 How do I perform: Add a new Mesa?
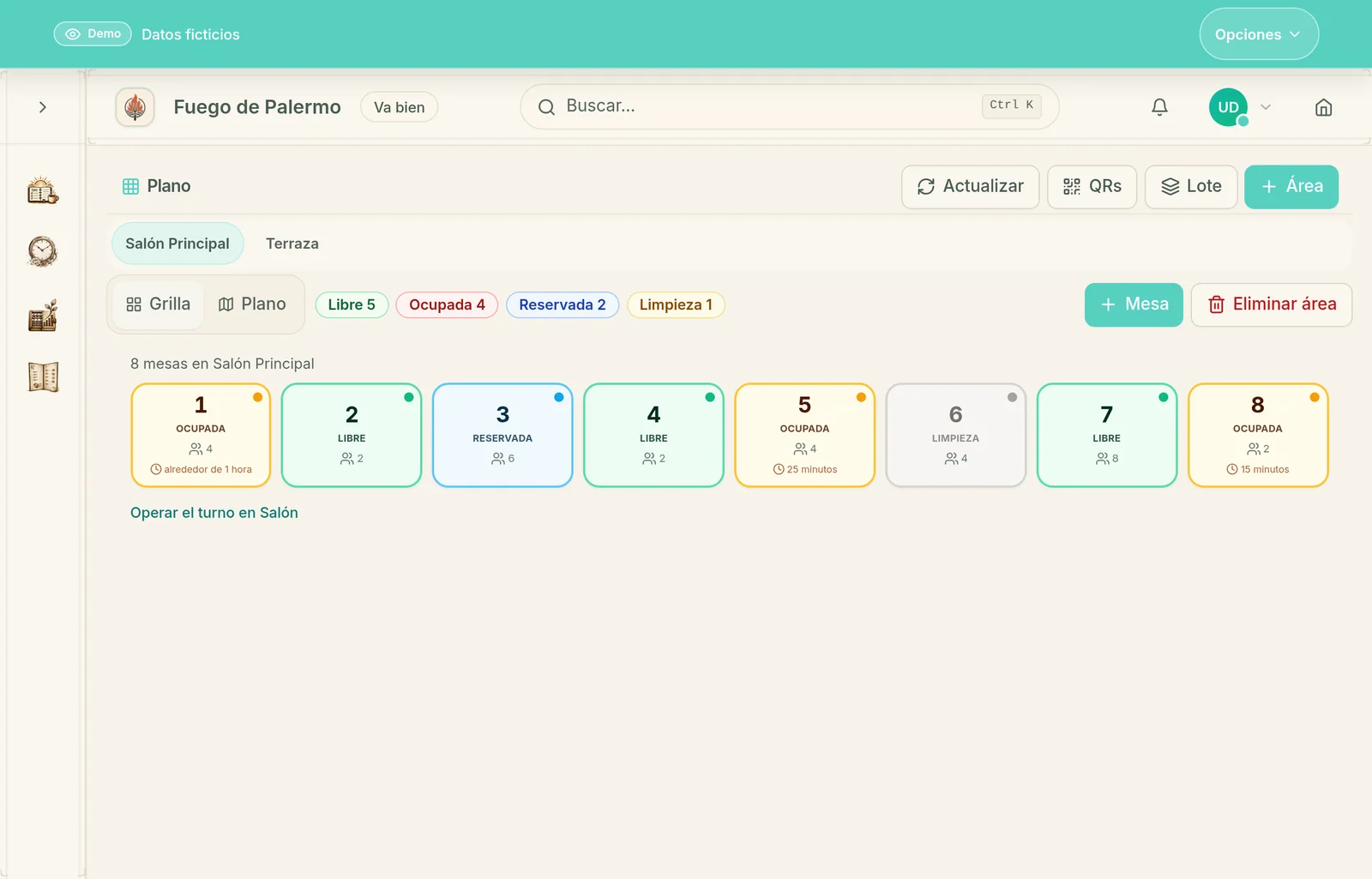tap(1134, 304)
